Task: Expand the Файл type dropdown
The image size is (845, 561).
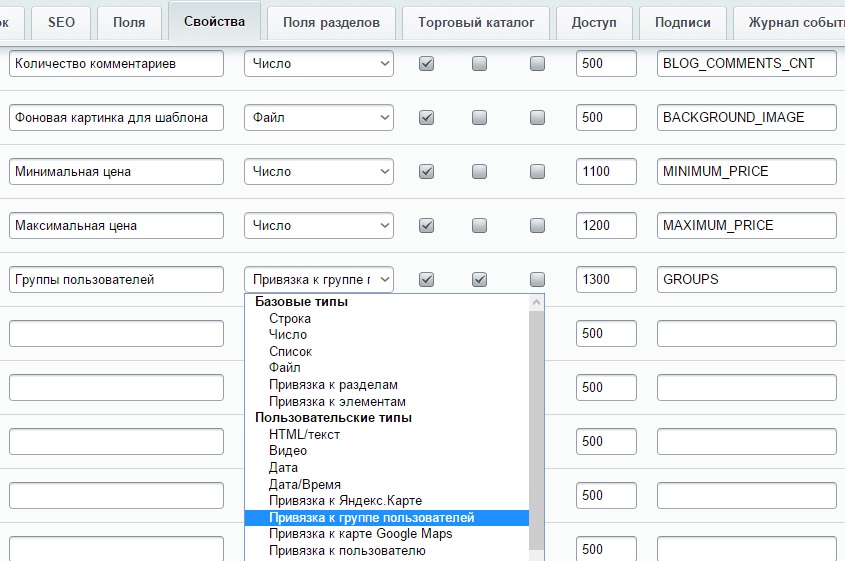Action: pyautogui.click(x=319, y=117)
